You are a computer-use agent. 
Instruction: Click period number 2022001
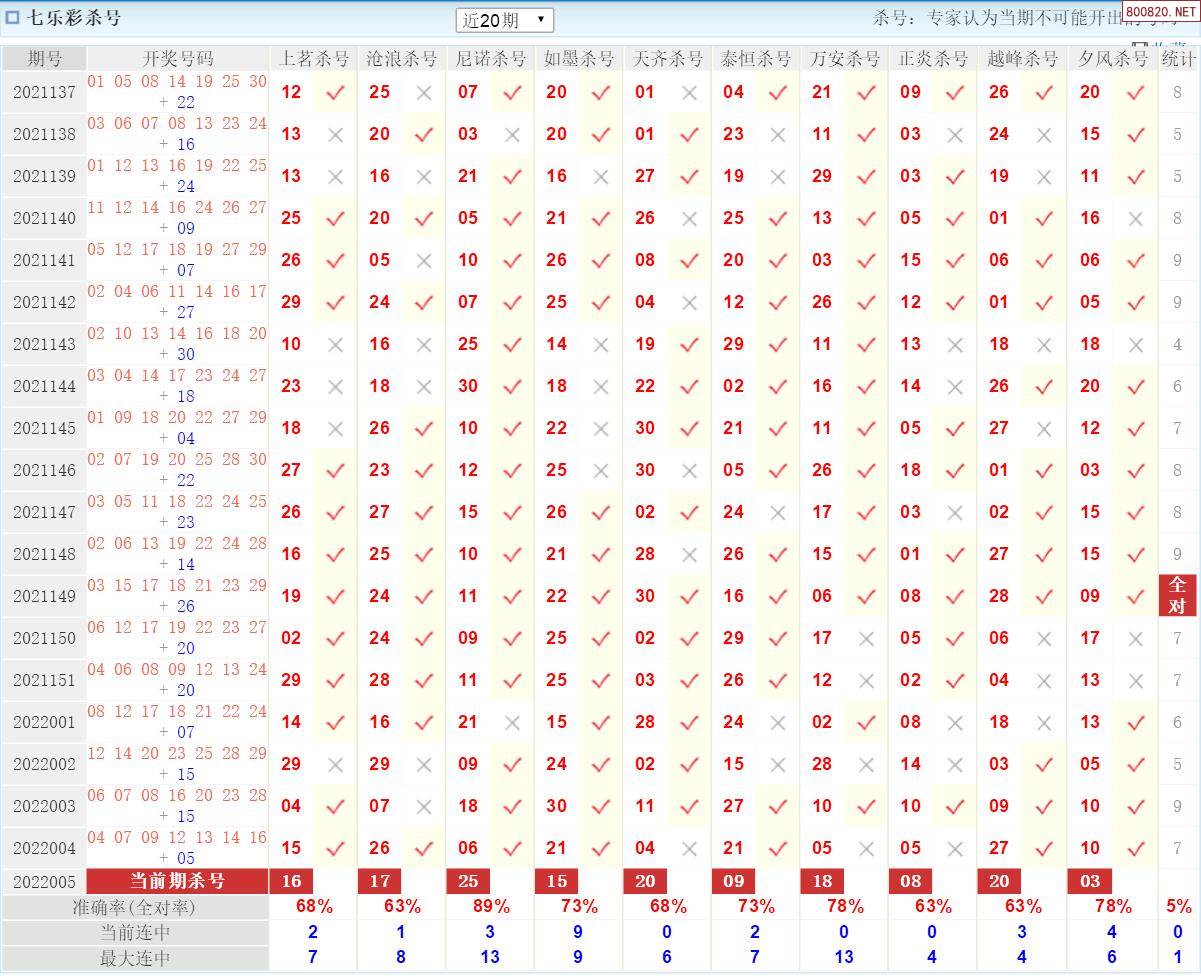[x=45, y=722]
